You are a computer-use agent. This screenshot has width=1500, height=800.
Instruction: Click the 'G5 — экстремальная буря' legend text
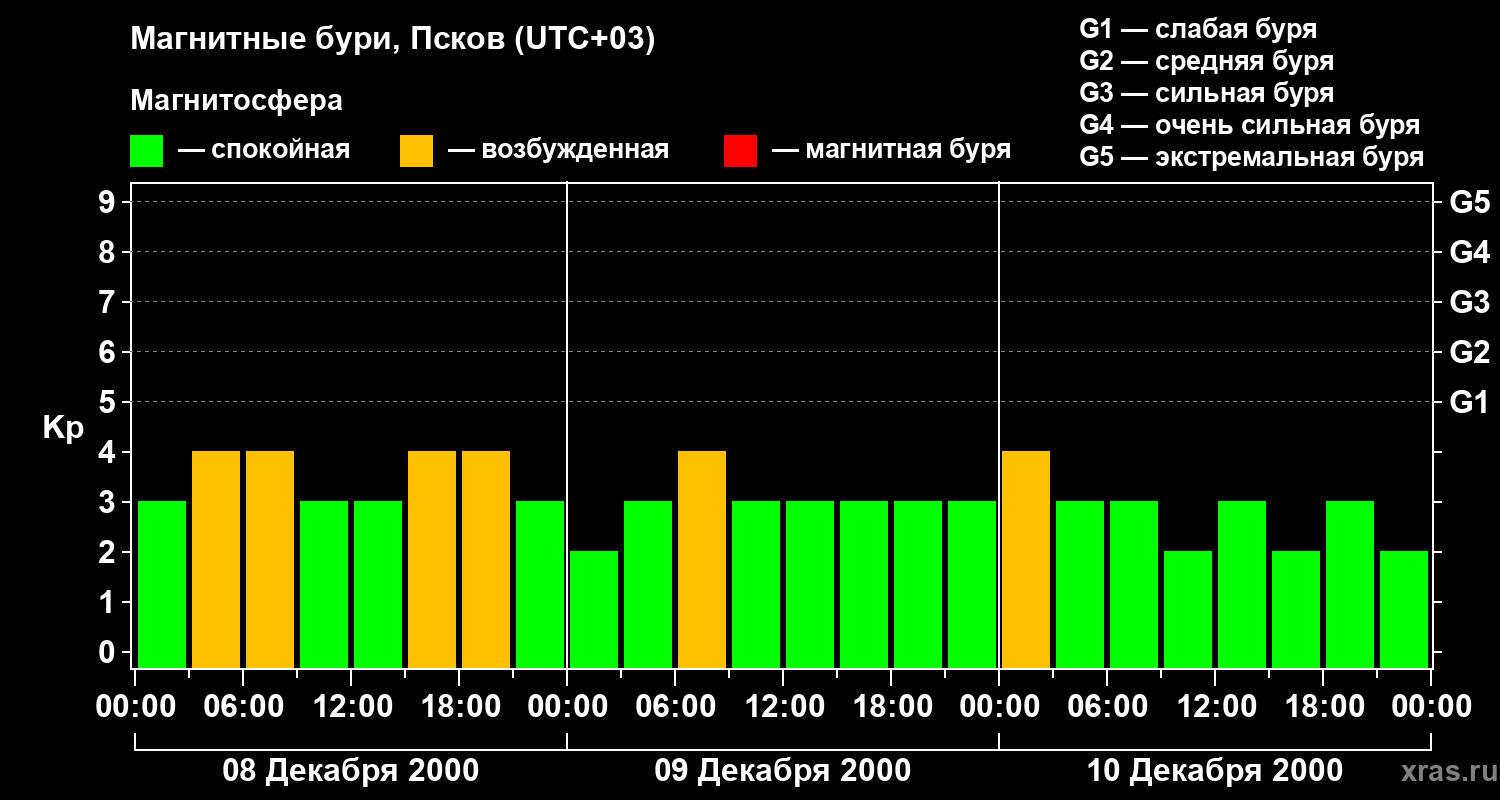1252,157
